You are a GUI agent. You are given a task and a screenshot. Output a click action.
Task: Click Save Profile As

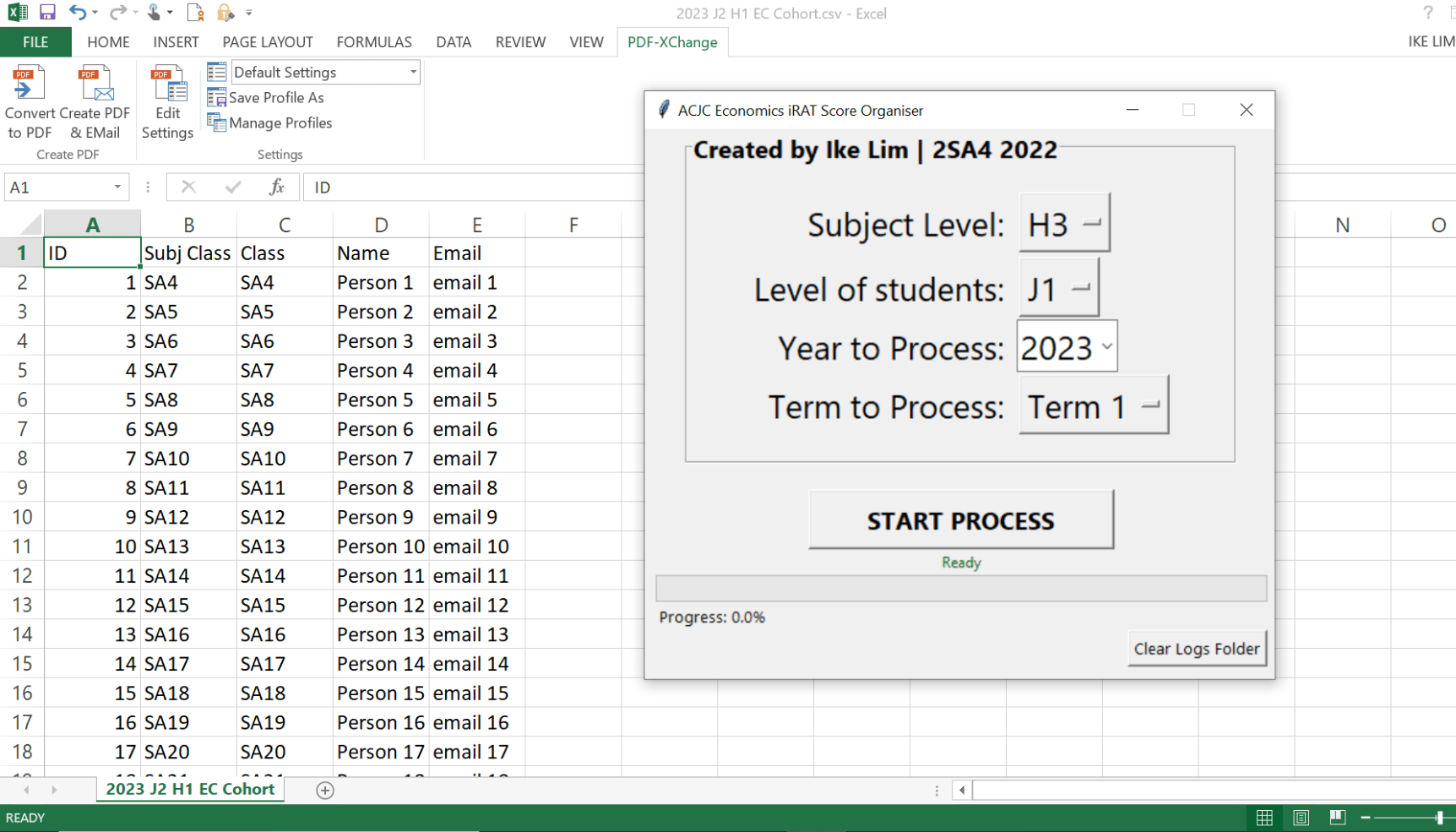[x=266, y=98]
